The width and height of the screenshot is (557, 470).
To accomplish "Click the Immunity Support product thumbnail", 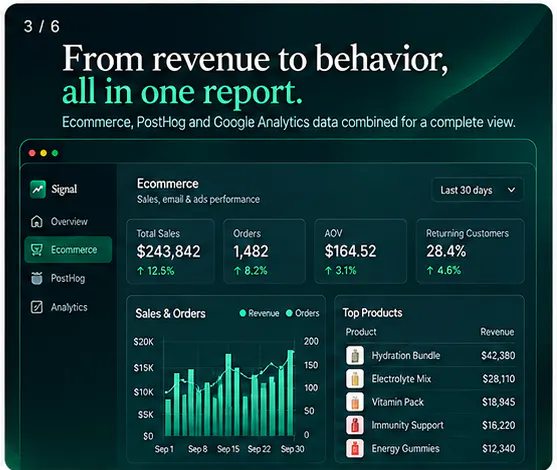I will pos(355,425).
